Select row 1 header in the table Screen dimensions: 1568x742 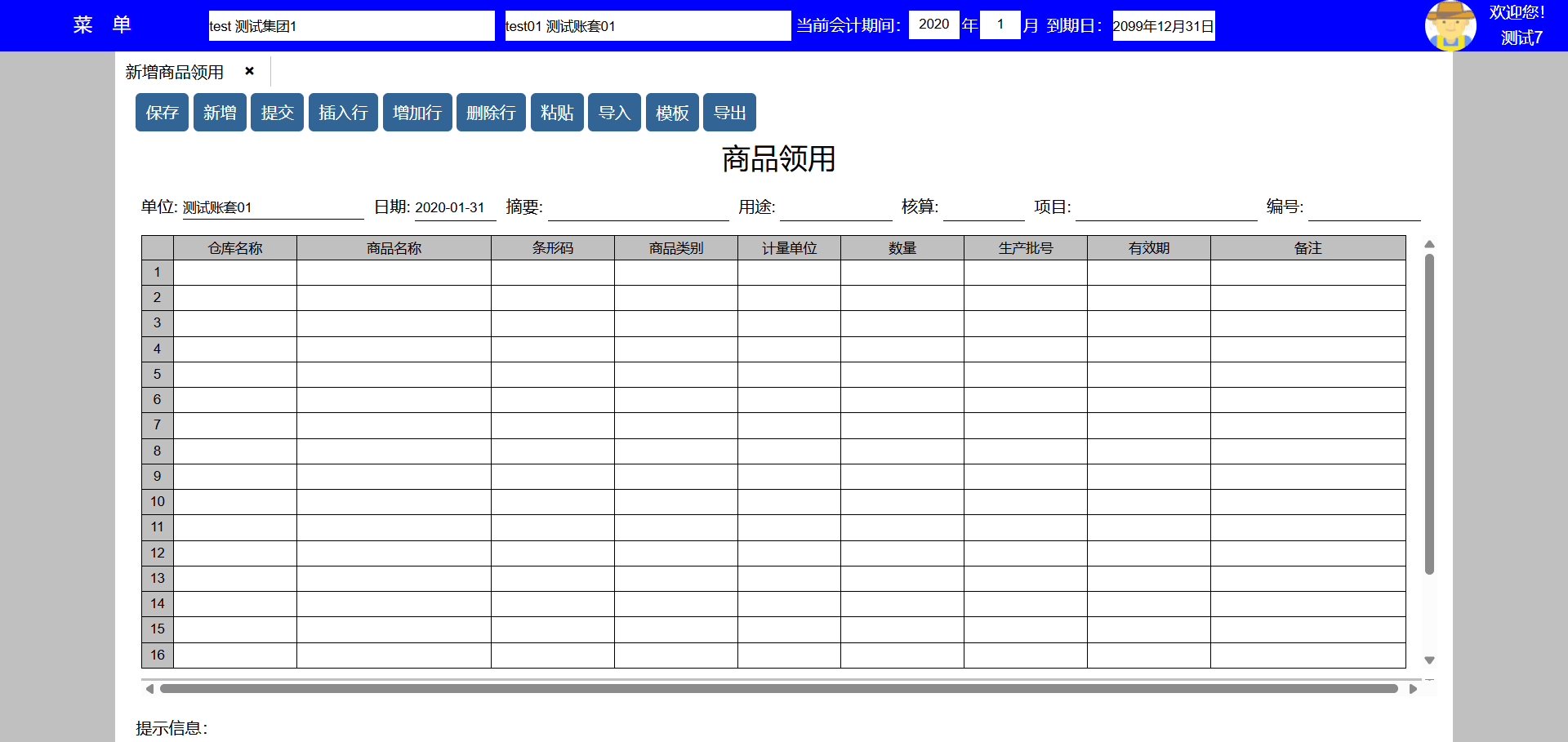point(157,273)
